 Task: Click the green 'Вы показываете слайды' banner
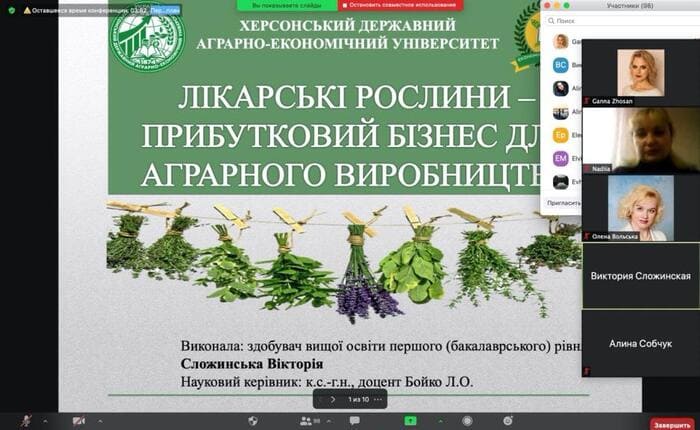click(x=287, y=5)
